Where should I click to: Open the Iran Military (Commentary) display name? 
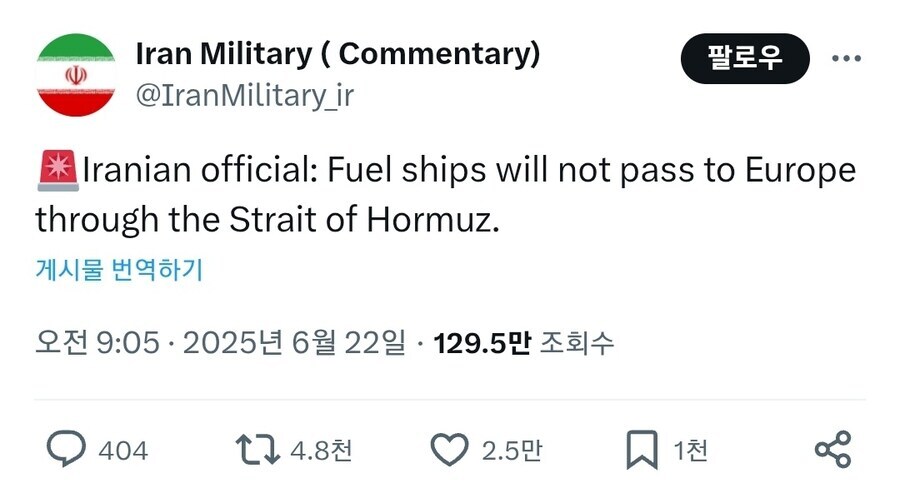click(x=338, y=54)
